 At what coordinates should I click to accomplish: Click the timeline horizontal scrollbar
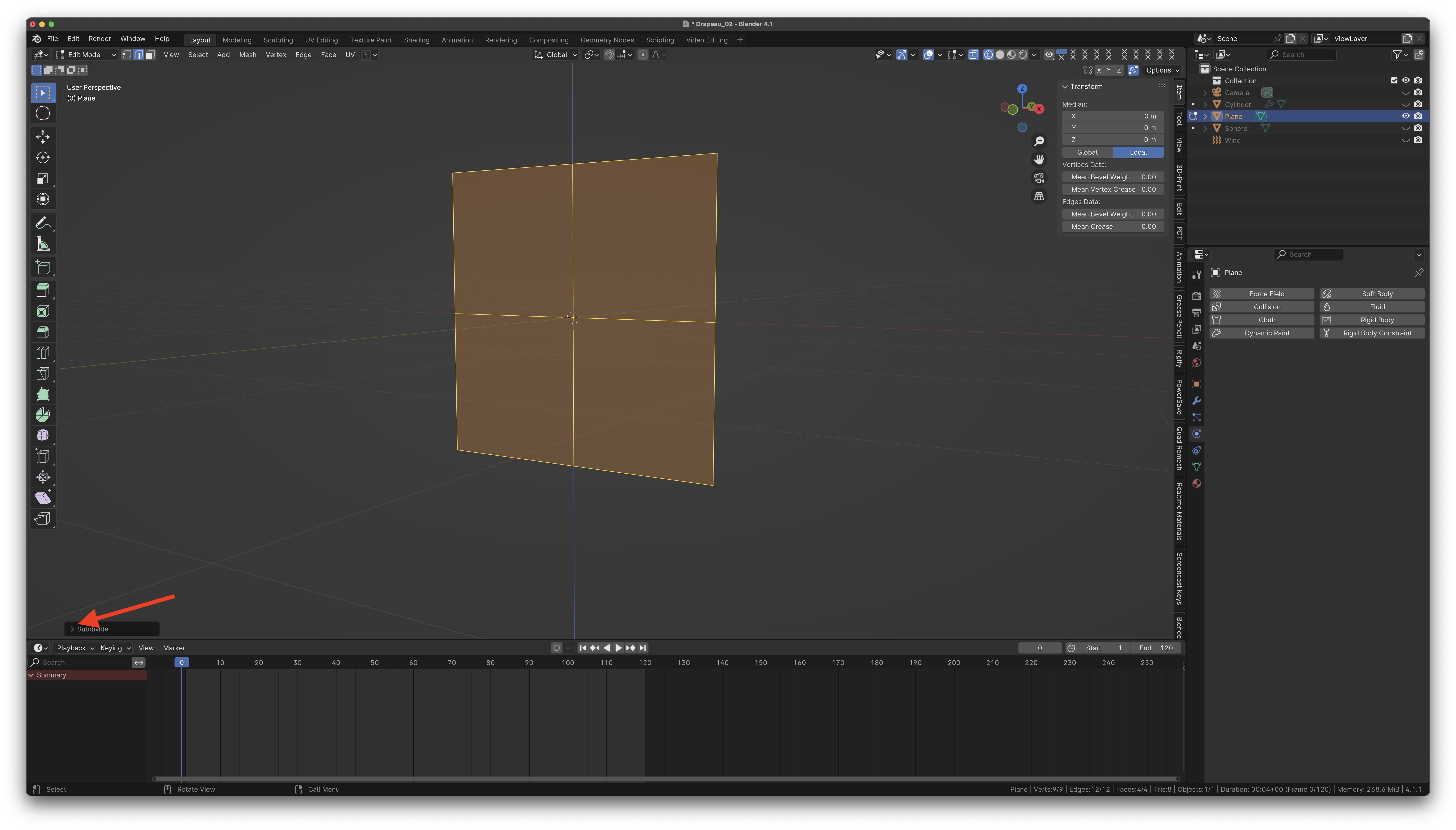pos(666,779)
